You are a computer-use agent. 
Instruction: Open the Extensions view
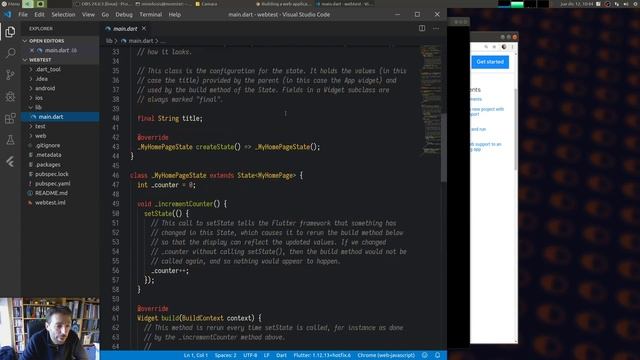(10, 118)
